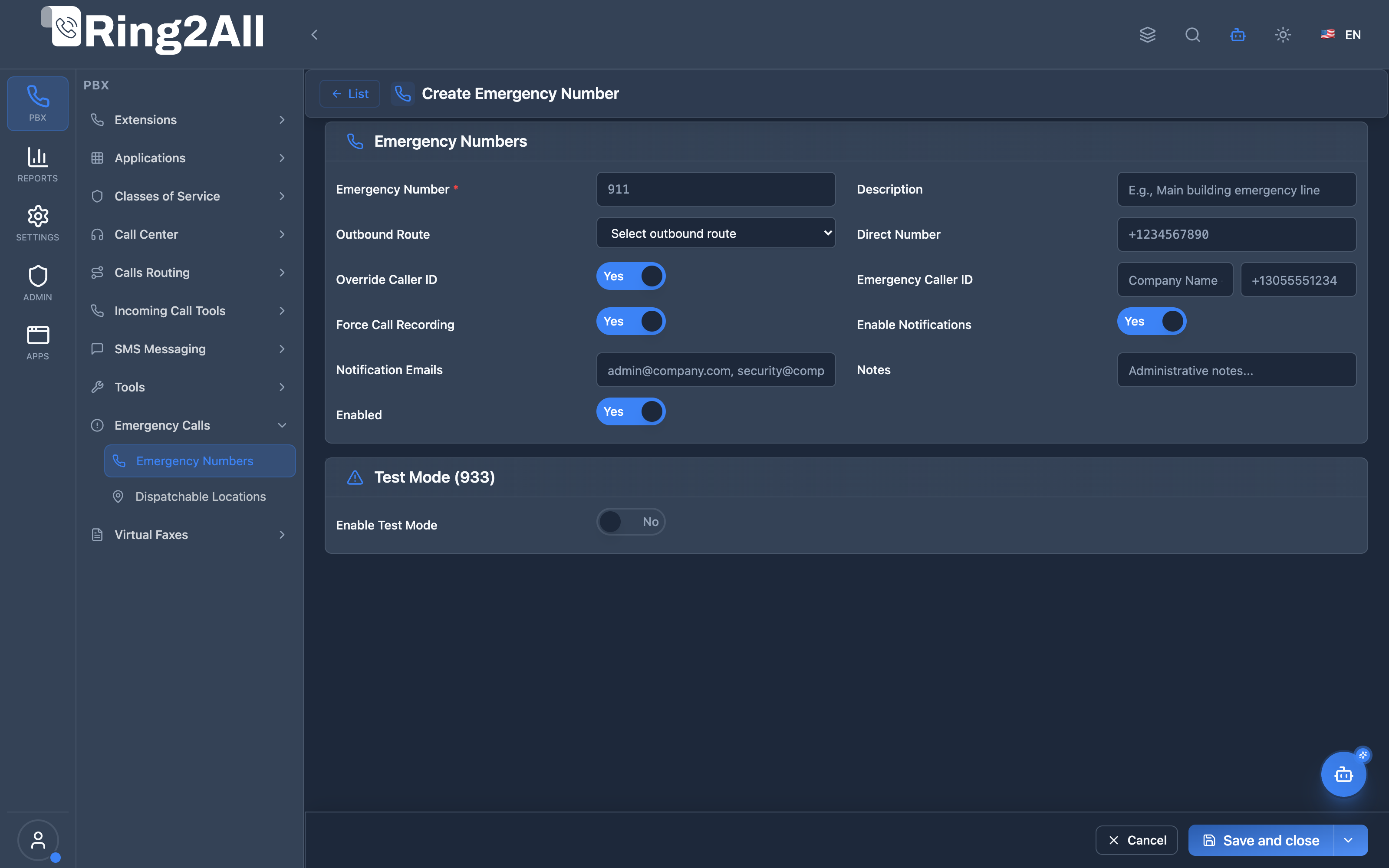This screenshot has width=1389, height=868.
Task: Toggle Enable Notifications switch
Action: (1152, 322)
